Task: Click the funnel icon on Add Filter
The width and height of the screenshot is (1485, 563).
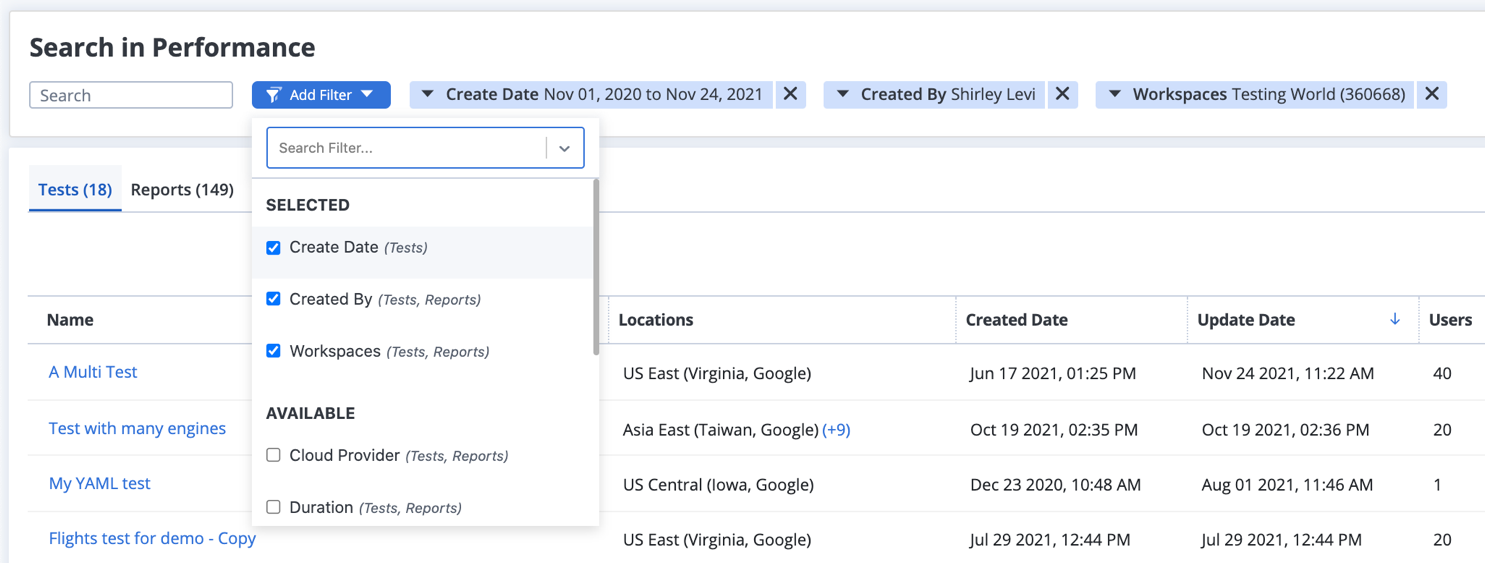Action: pos(273,95)
